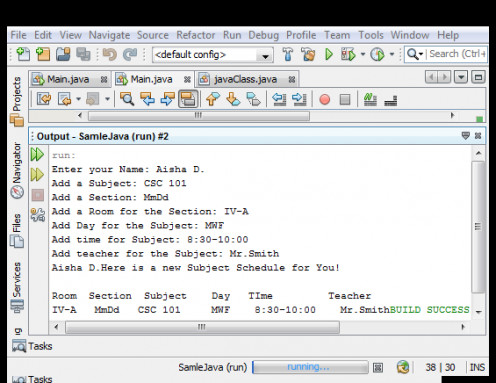
Task: Click the Undo toolbar icon
Action: point(110,54)
